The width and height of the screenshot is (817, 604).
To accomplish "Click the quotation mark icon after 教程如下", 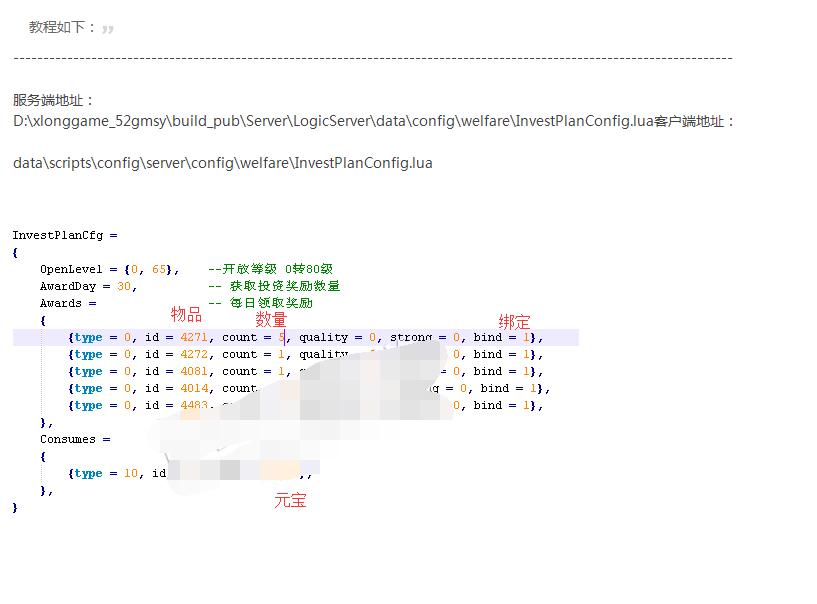I will click(x=108, y=29).
